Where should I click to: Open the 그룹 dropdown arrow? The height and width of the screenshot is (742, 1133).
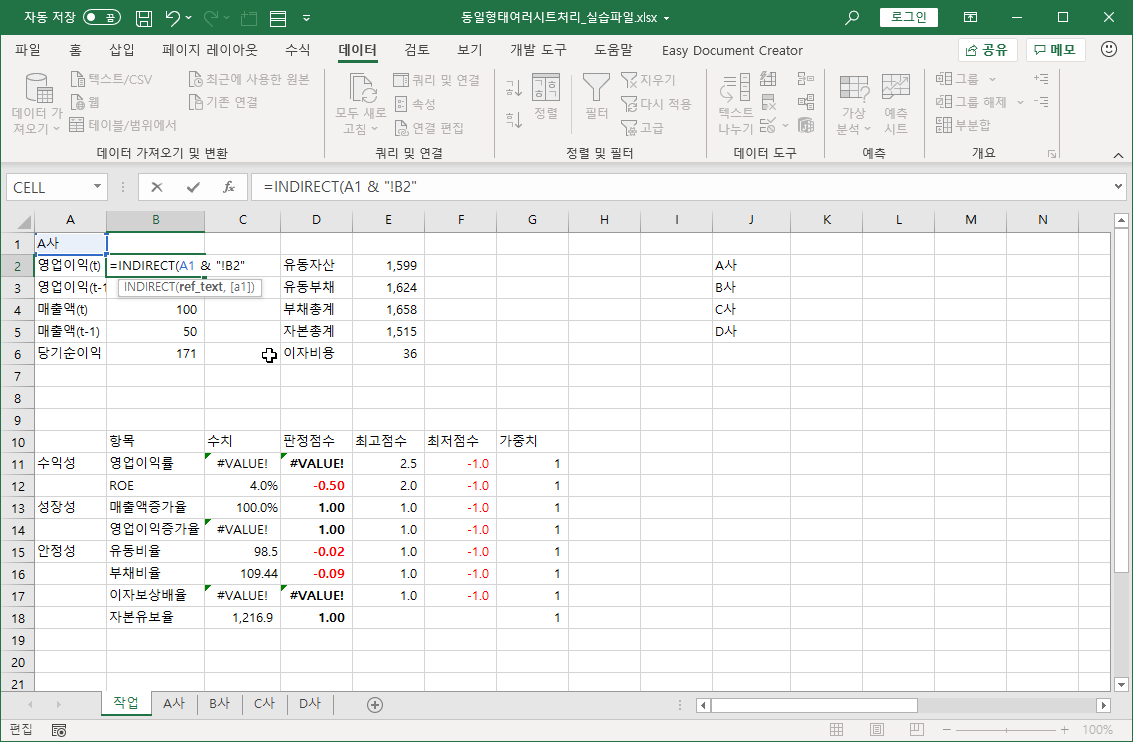[992, 79]
